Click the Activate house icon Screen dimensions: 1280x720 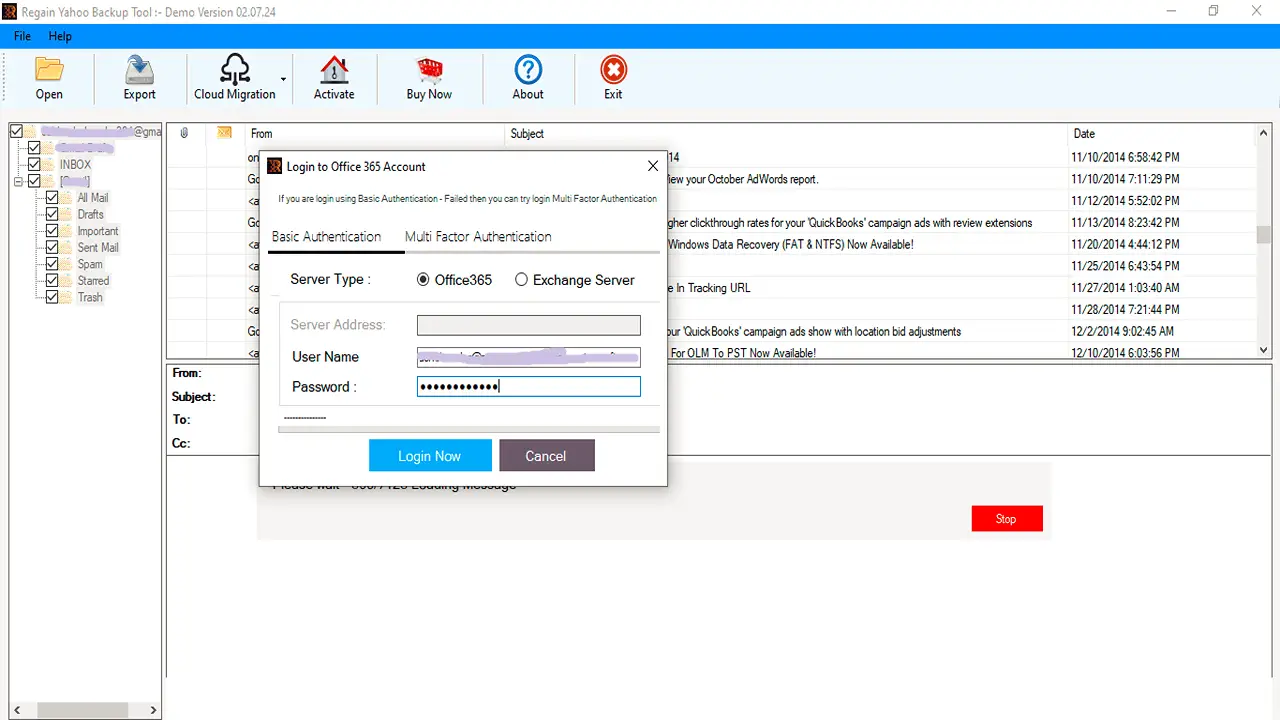(x=334, y=79)
